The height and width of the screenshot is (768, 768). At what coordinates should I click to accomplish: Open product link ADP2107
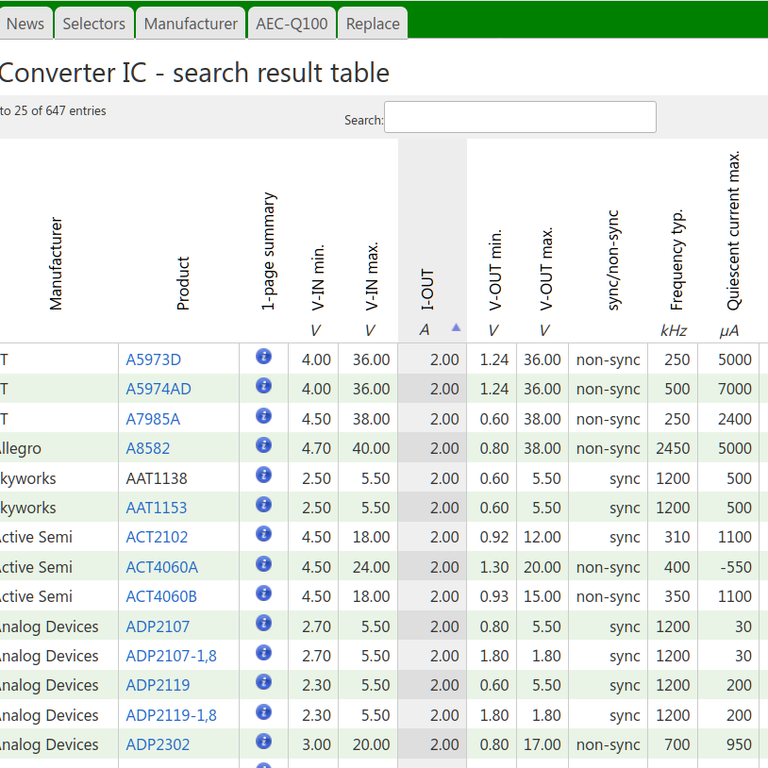point(158,626)
